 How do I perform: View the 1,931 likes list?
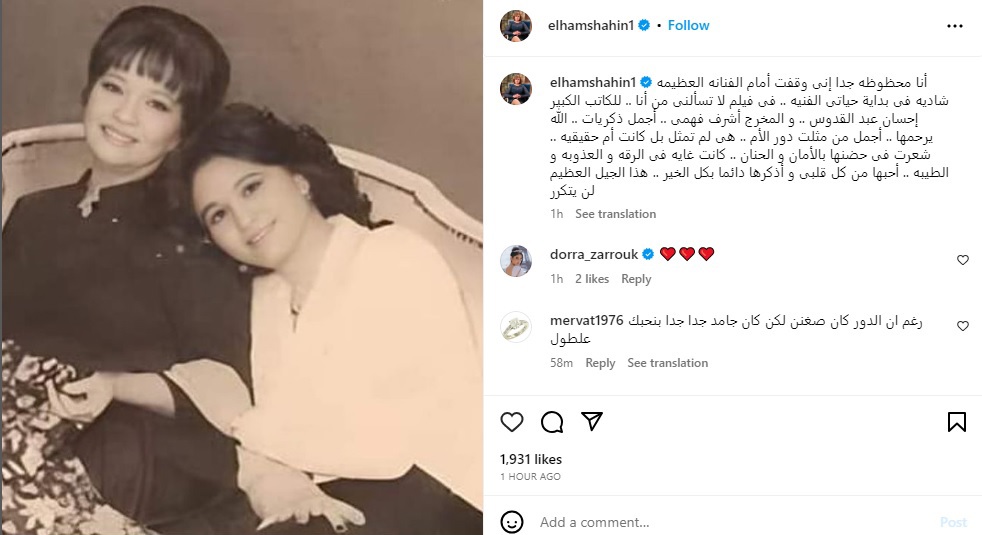(x=530, y=459)
